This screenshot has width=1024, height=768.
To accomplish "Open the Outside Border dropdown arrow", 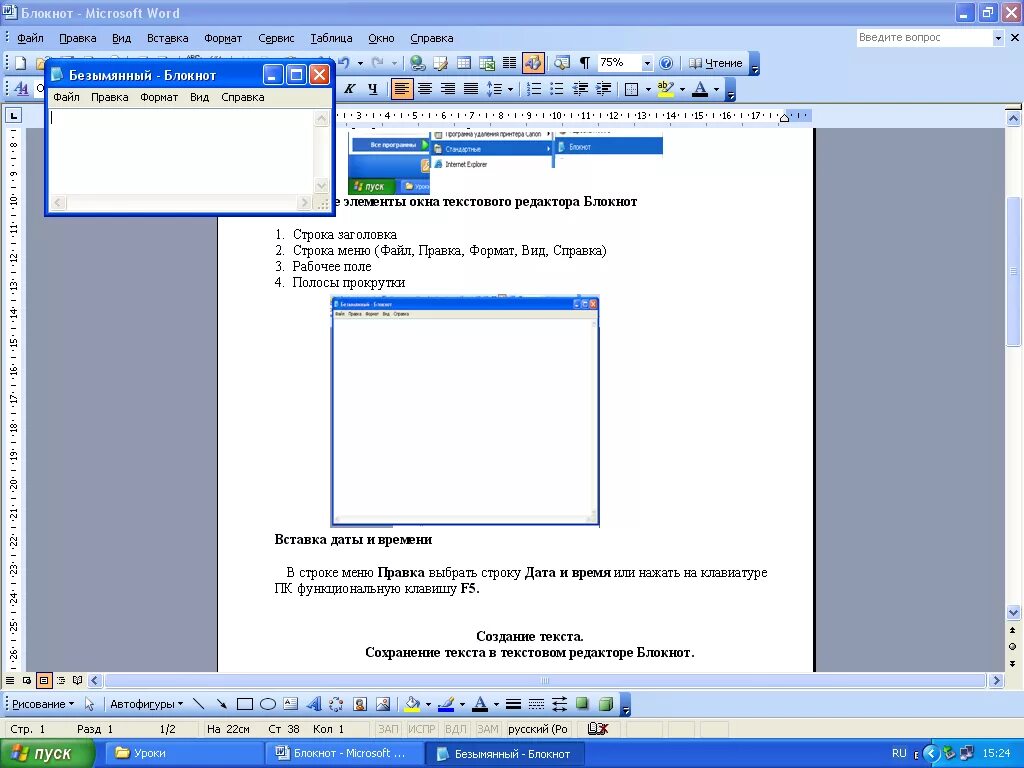I will [648, 89].
